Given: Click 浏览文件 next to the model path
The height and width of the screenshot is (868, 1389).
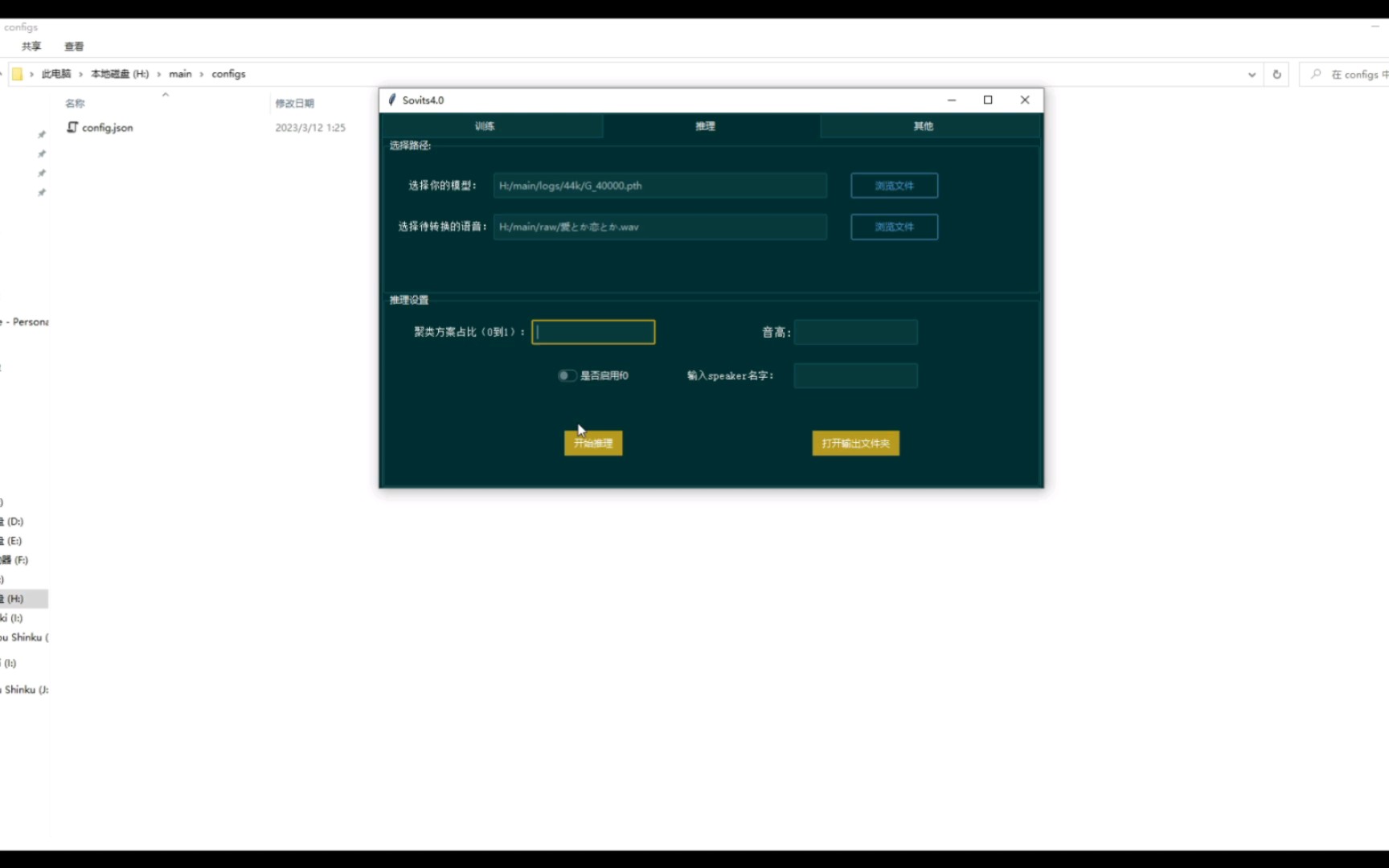Looking at the screenshot, I should point(894,185).
